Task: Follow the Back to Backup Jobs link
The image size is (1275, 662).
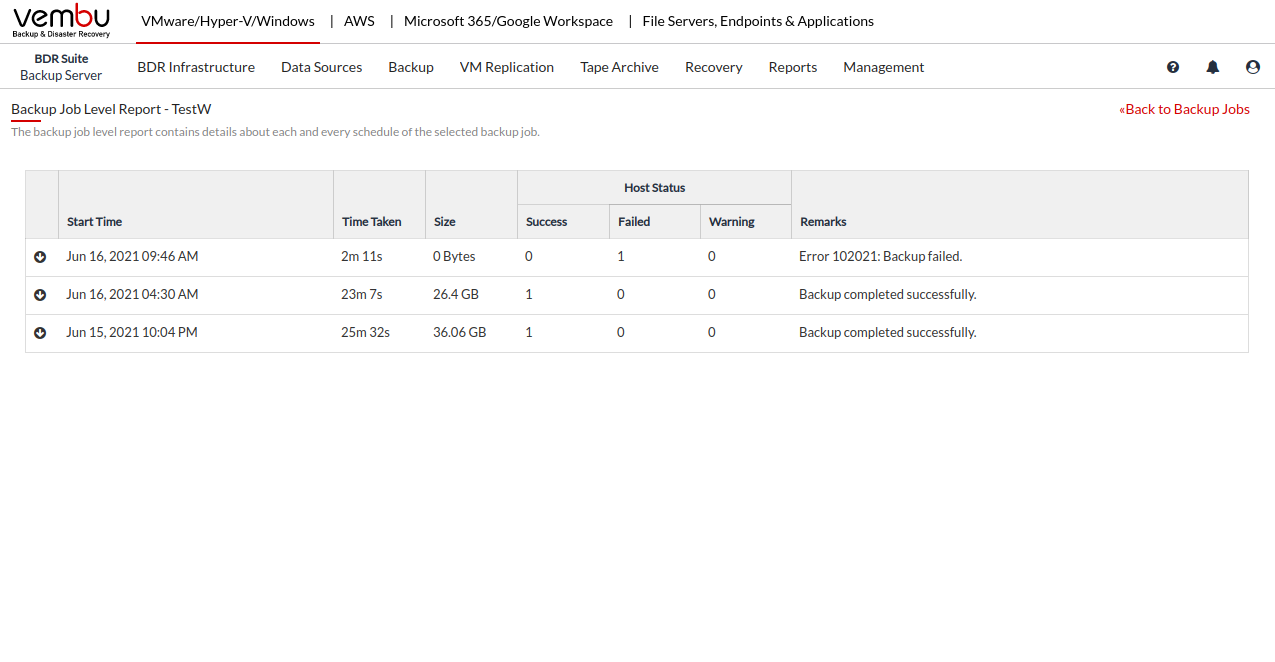Action: click(x=1184, y=109)
